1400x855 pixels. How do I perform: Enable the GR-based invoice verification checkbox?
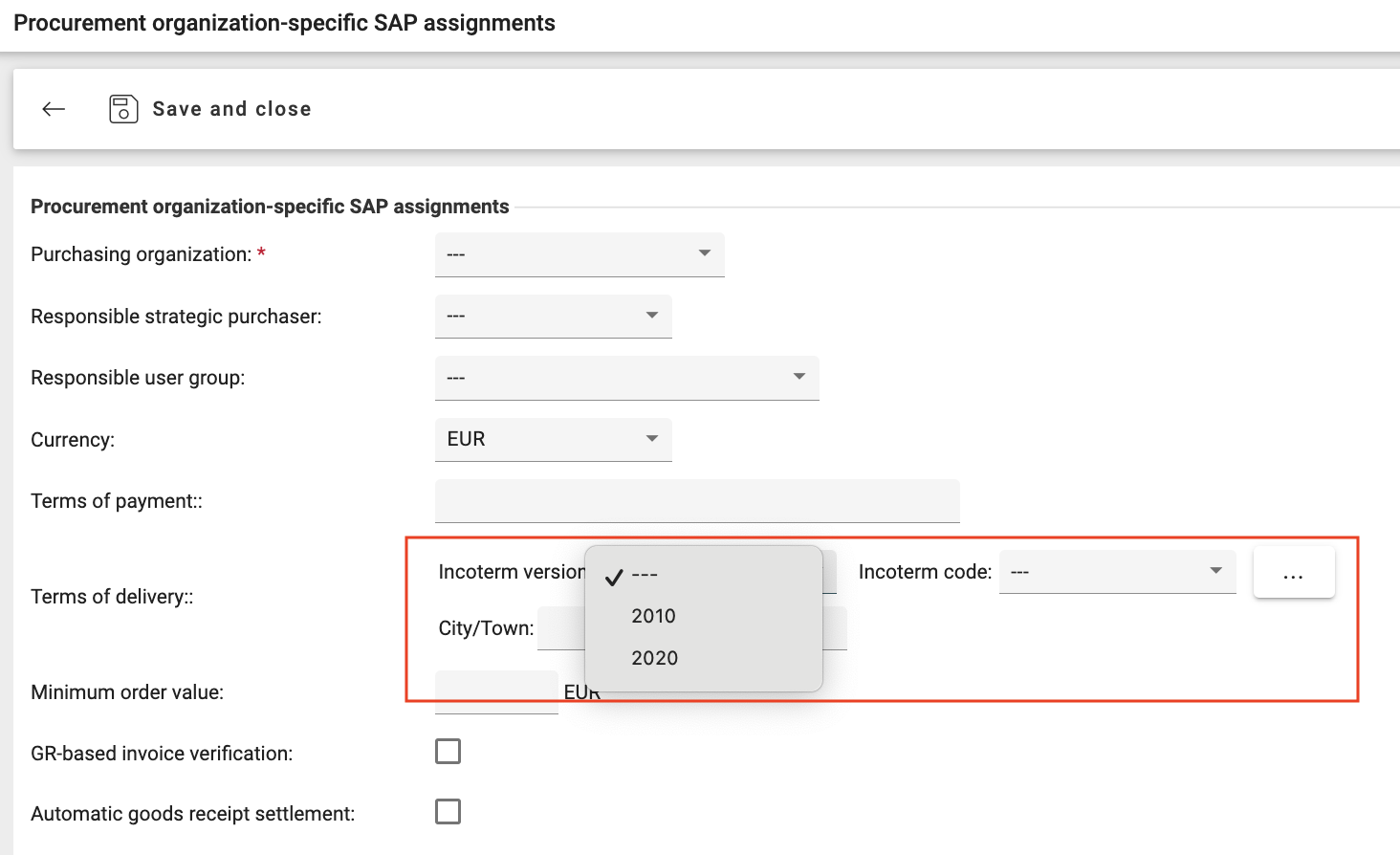tap(448, 752)
